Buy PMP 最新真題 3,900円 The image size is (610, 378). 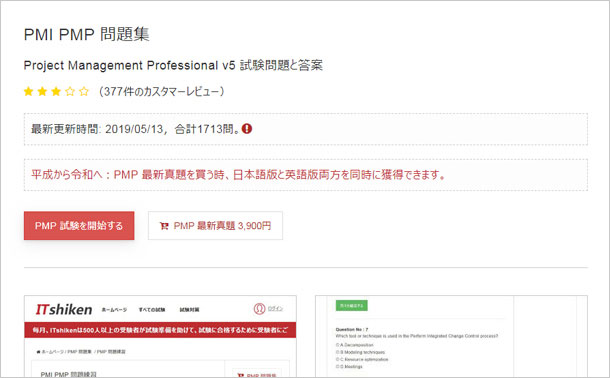coord(215,226)
